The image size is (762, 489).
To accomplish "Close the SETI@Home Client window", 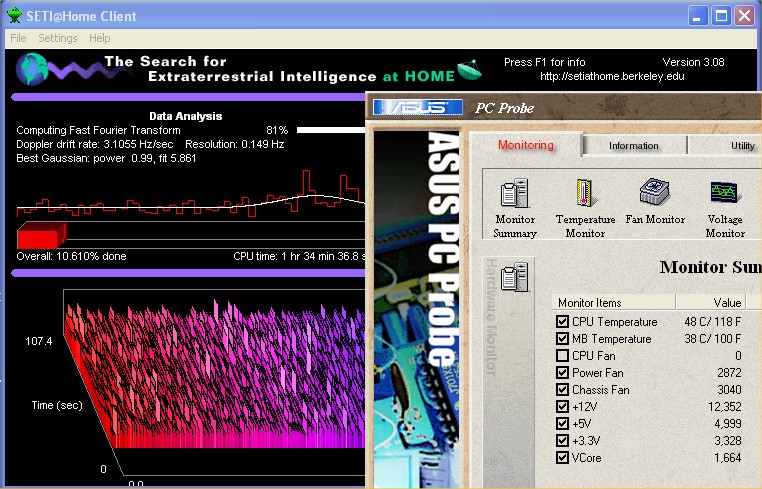I will tap(744, 16).
